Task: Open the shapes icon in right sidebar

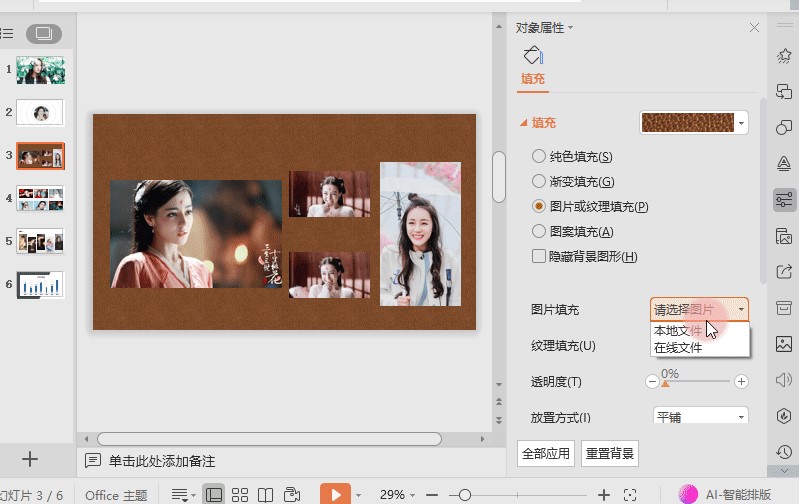Action: pos(784,127)
